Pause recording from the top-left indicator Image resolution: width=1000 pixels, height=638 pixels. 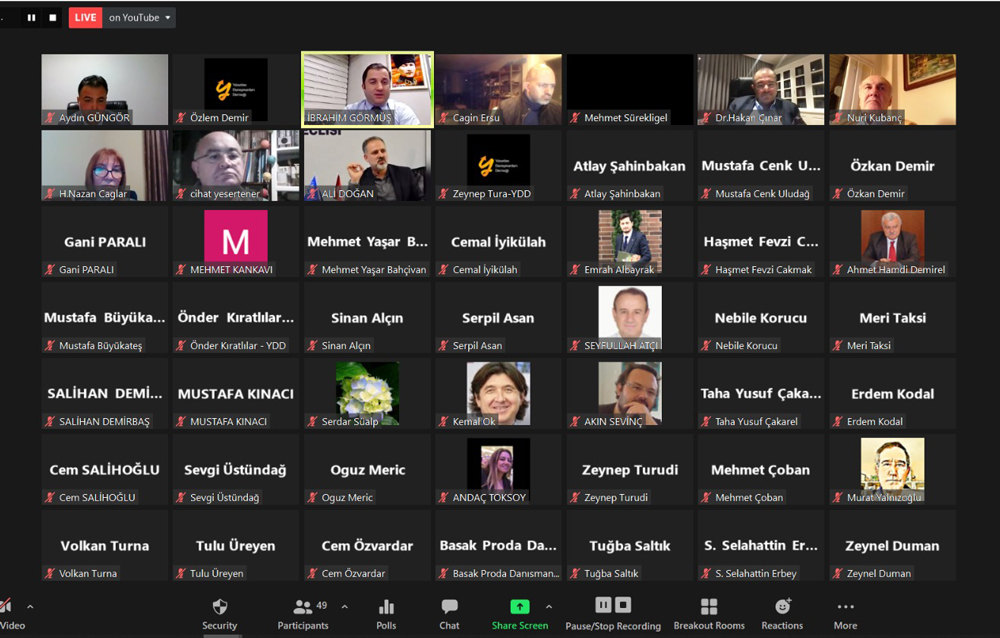click(31, 17)
